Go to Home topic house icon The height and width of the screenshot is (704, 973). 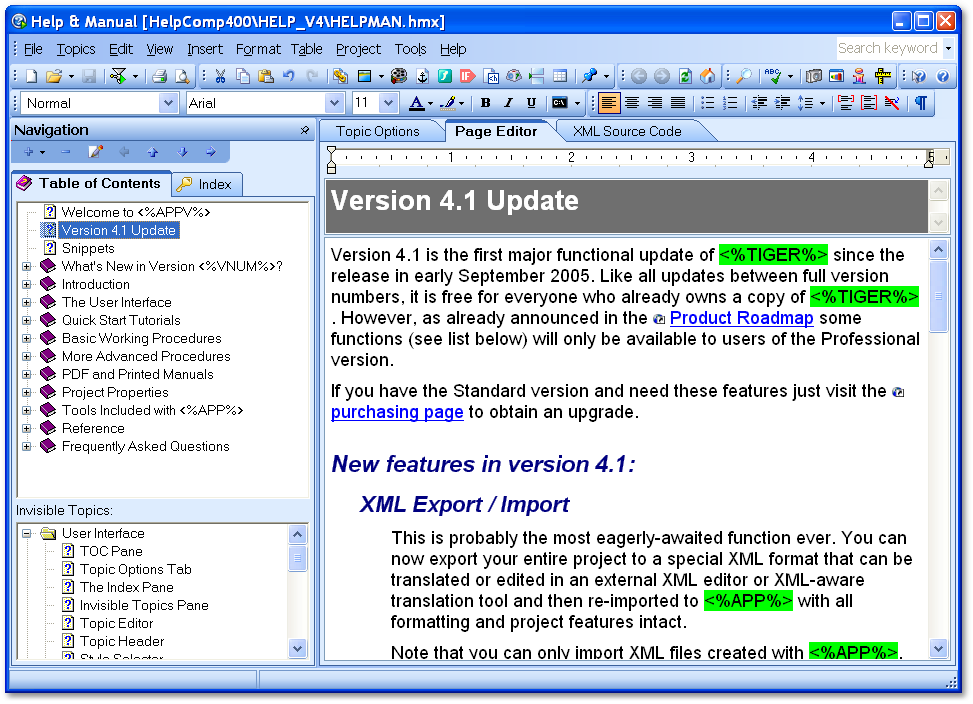(707, 76)
